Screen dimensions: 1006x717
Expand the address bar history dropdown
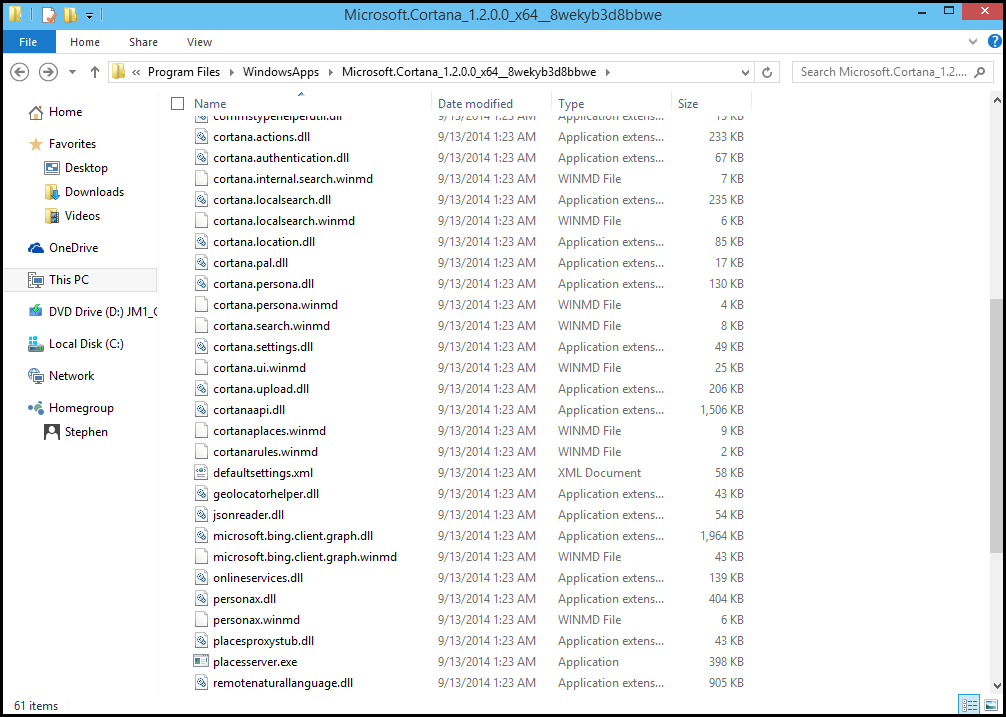[x=746, y=72]
